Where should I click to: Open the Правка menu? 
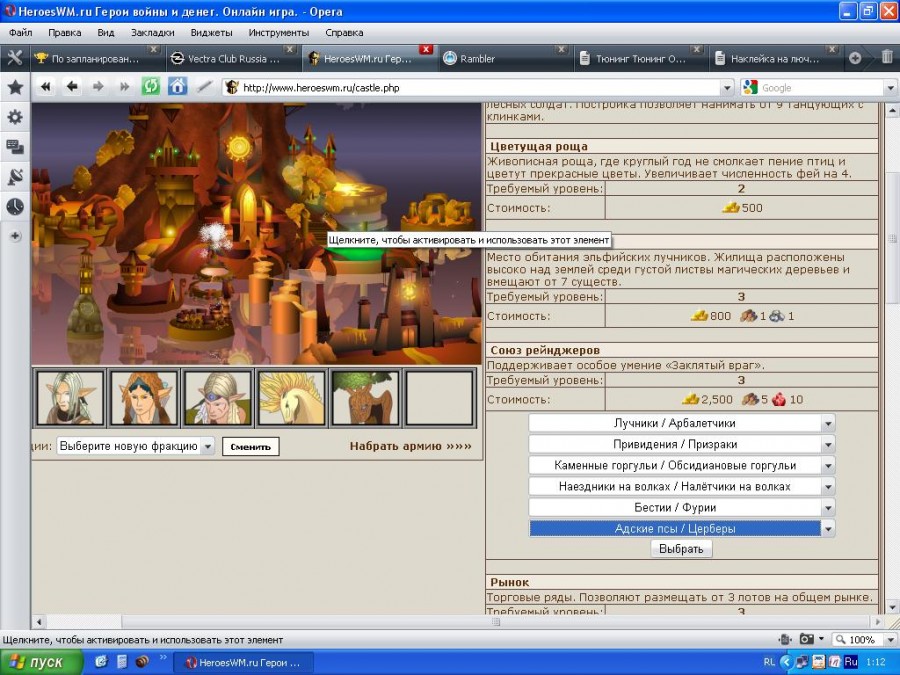pos(64,33)
